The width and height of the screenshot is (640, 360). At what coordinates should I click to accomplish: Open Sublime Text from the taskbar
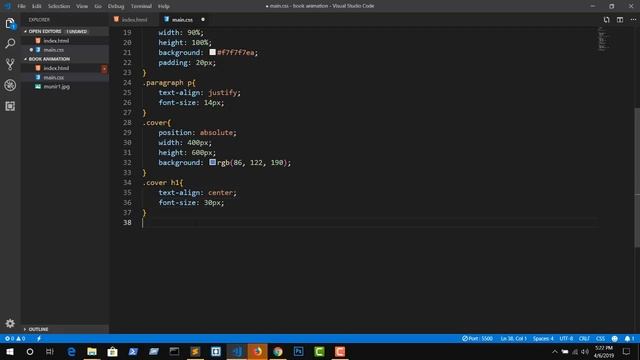click(195, 351)
